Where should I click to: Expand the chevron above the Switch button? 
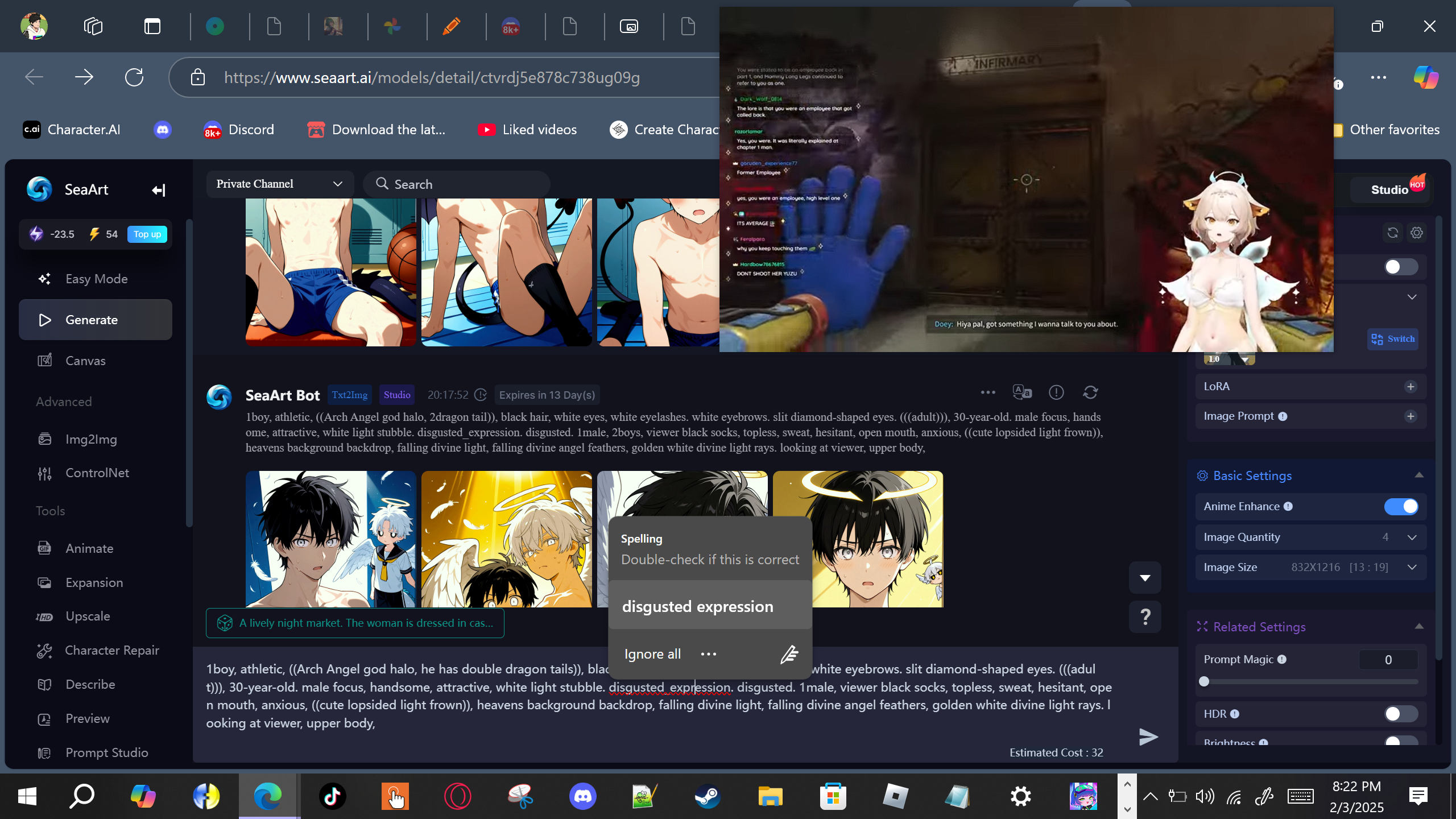coord(1412,297)
